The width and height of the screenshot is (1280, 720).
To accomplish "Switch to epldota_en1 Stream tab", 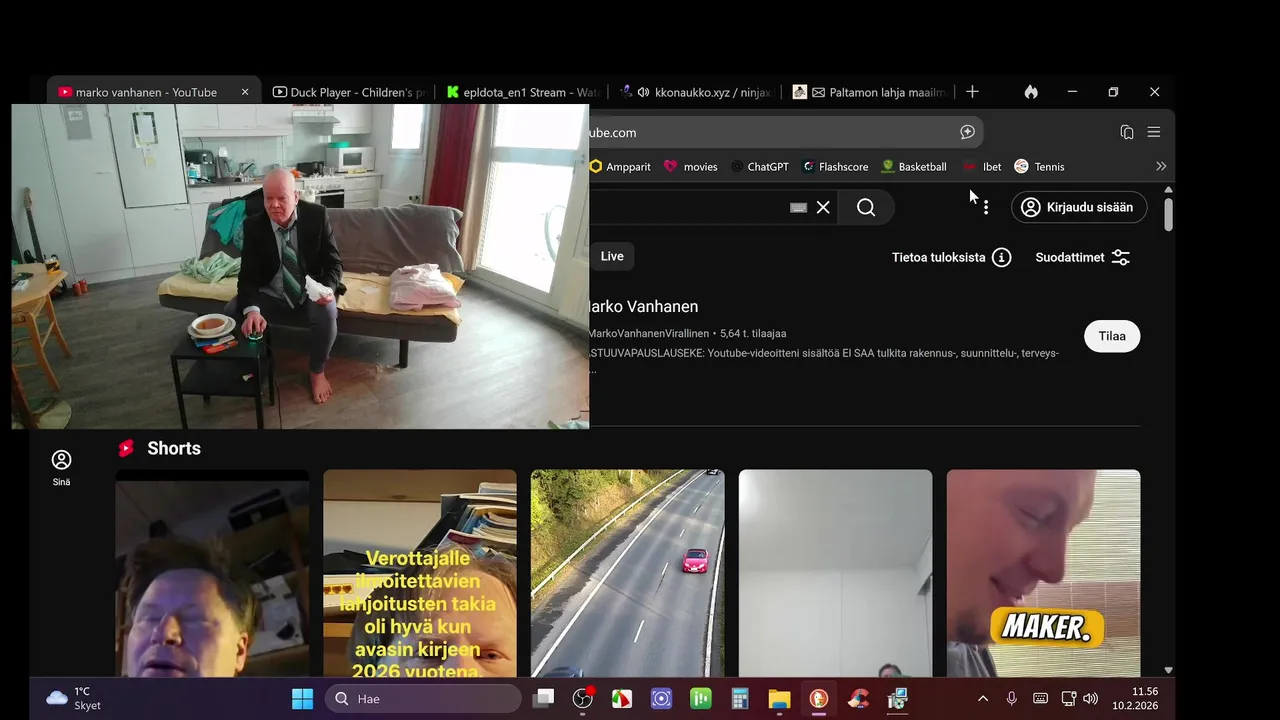I will tap(521, 92).
